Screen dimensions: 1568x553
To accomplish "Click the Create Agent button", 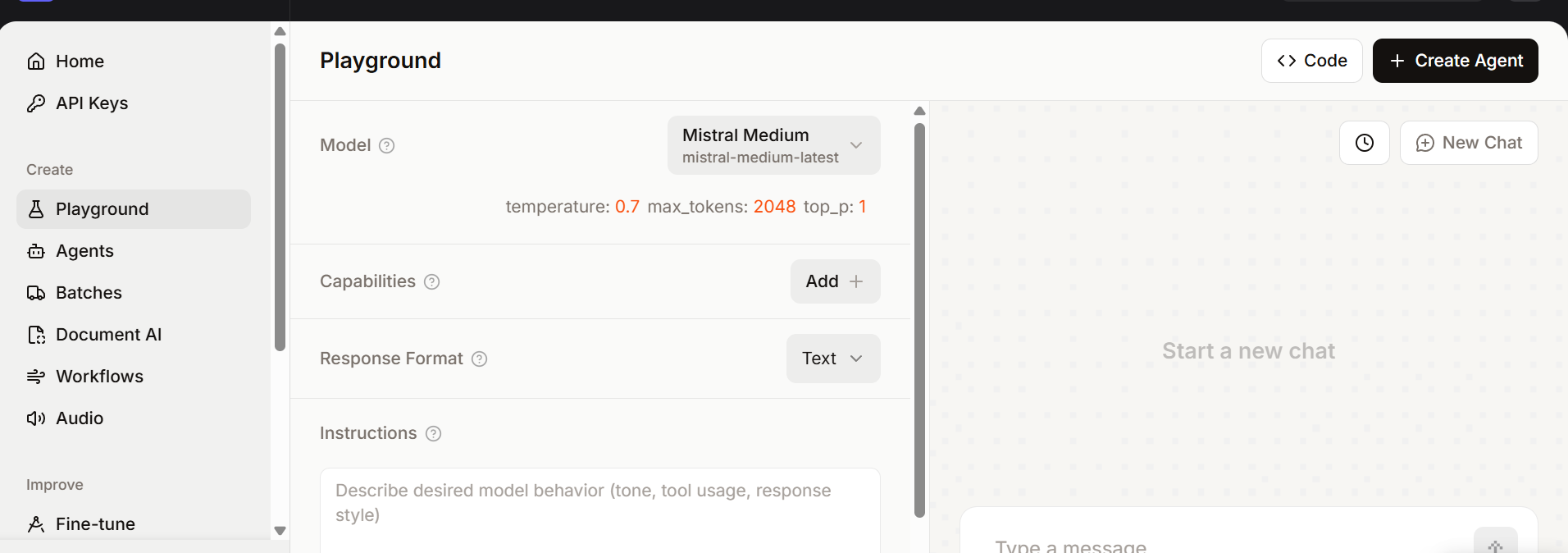I will [x=1455, y=61].
